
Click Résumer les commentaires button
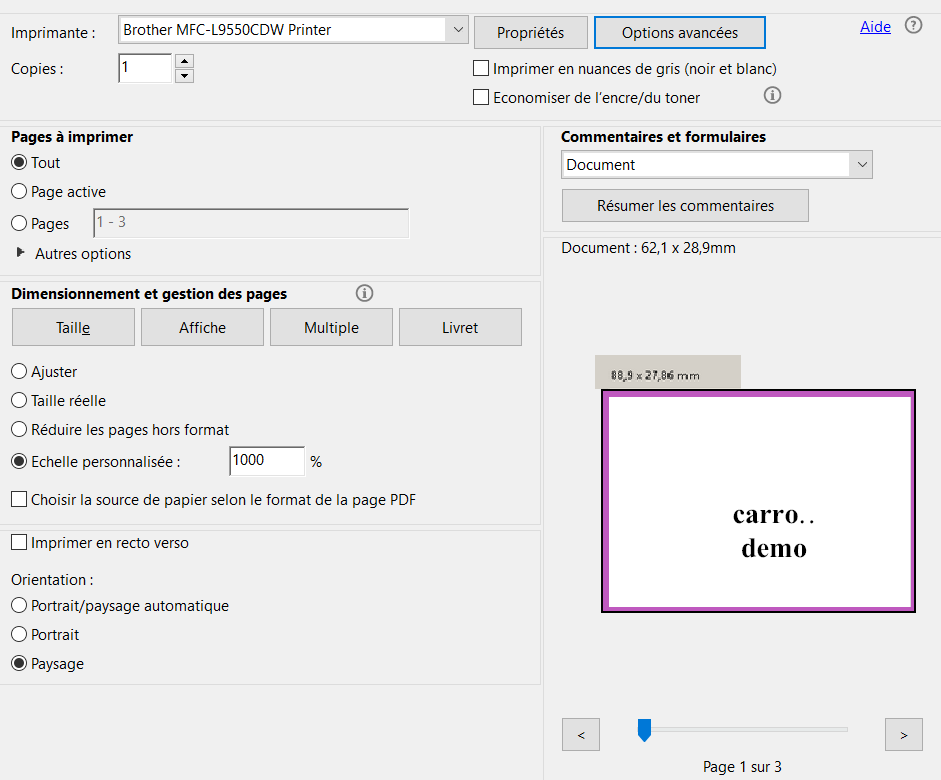click(685, 206)
